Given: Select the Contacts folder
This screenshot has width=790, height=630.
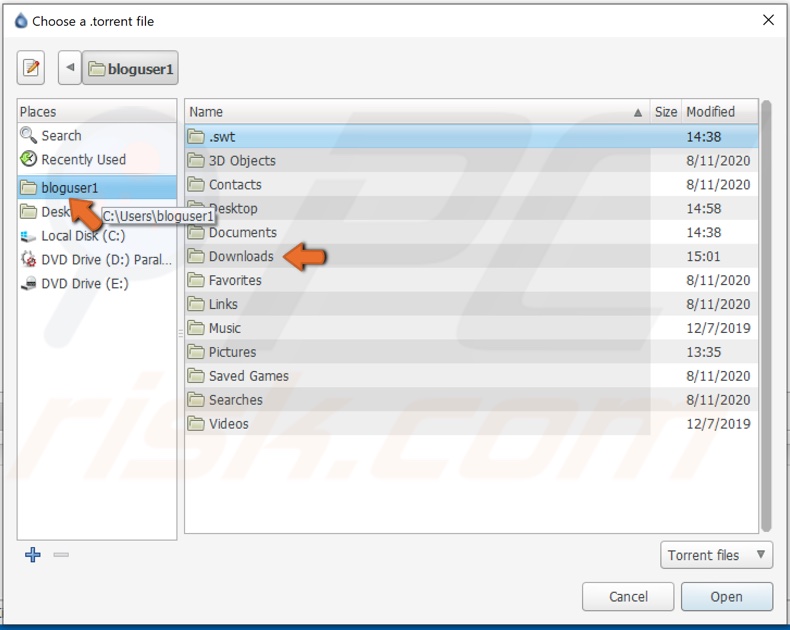Looking at the screenshot, I should click(472, 184).
